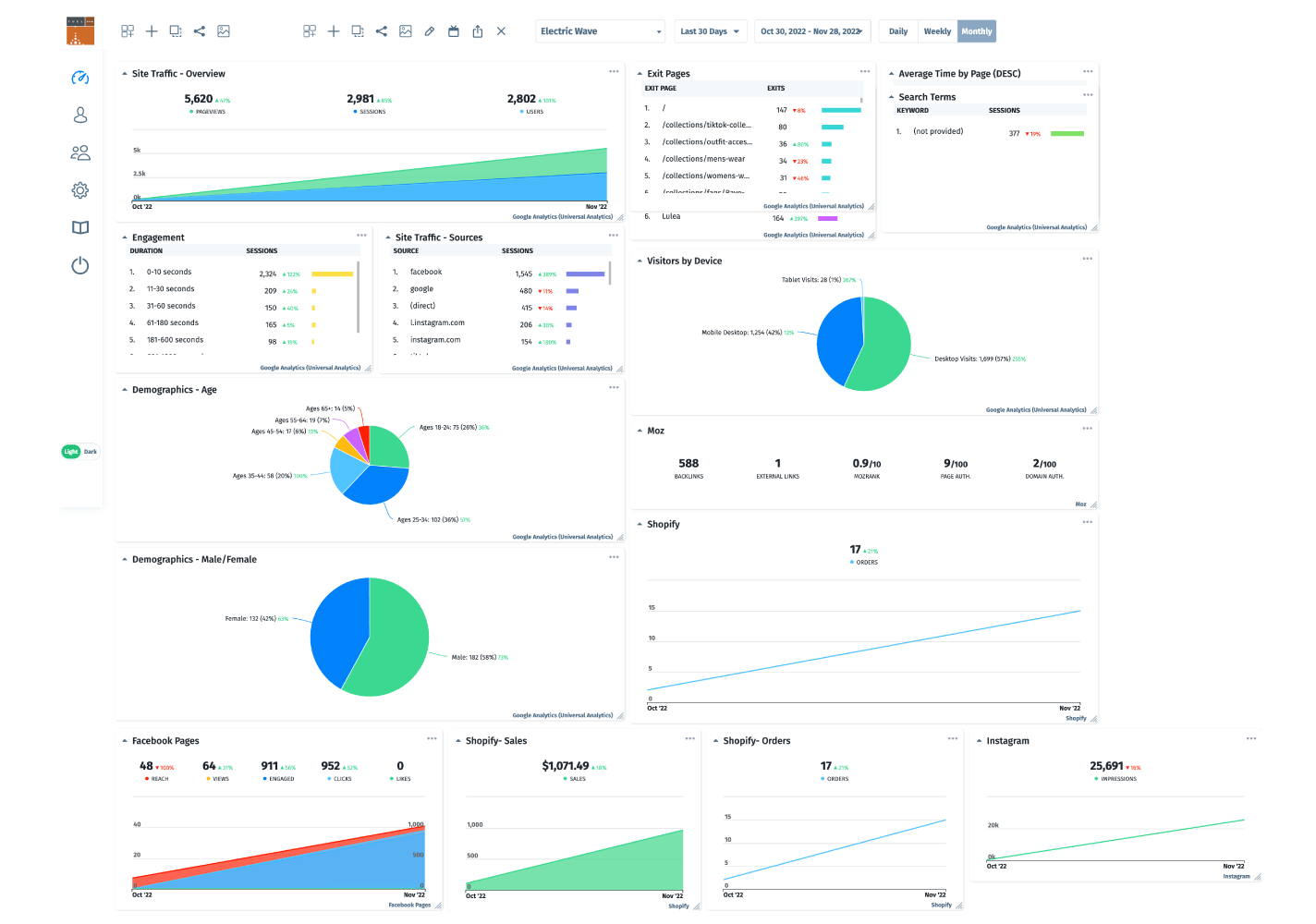Click the 'l.instagram.com' source row
The height and width of the screenshot is (924, 1316).
(497, 323)
